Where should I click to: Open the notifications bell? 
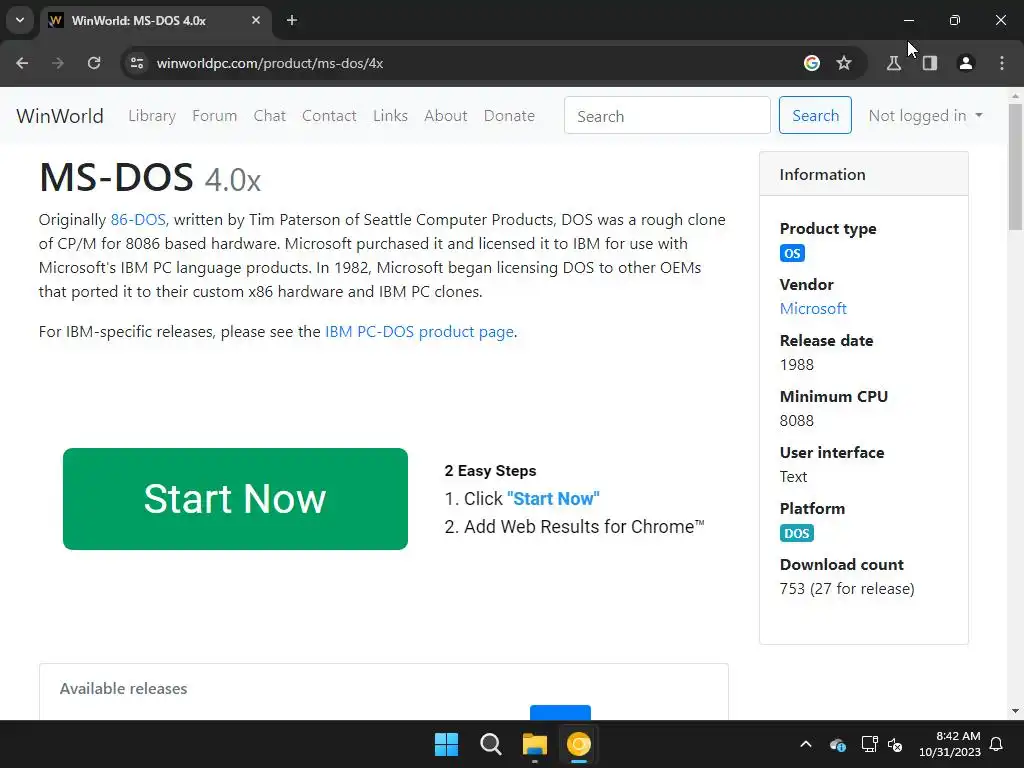click(997, 744)
